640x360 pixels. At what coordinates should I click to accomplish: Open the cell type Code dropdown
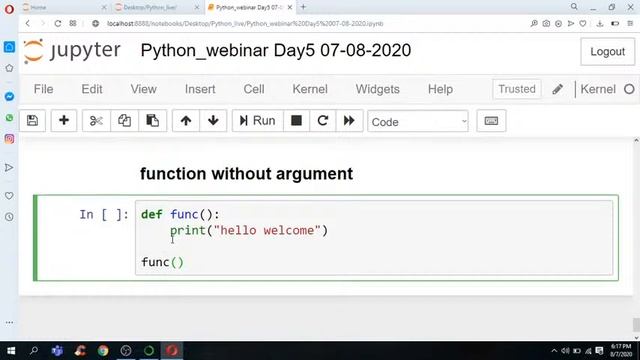[x=418, y=122]
